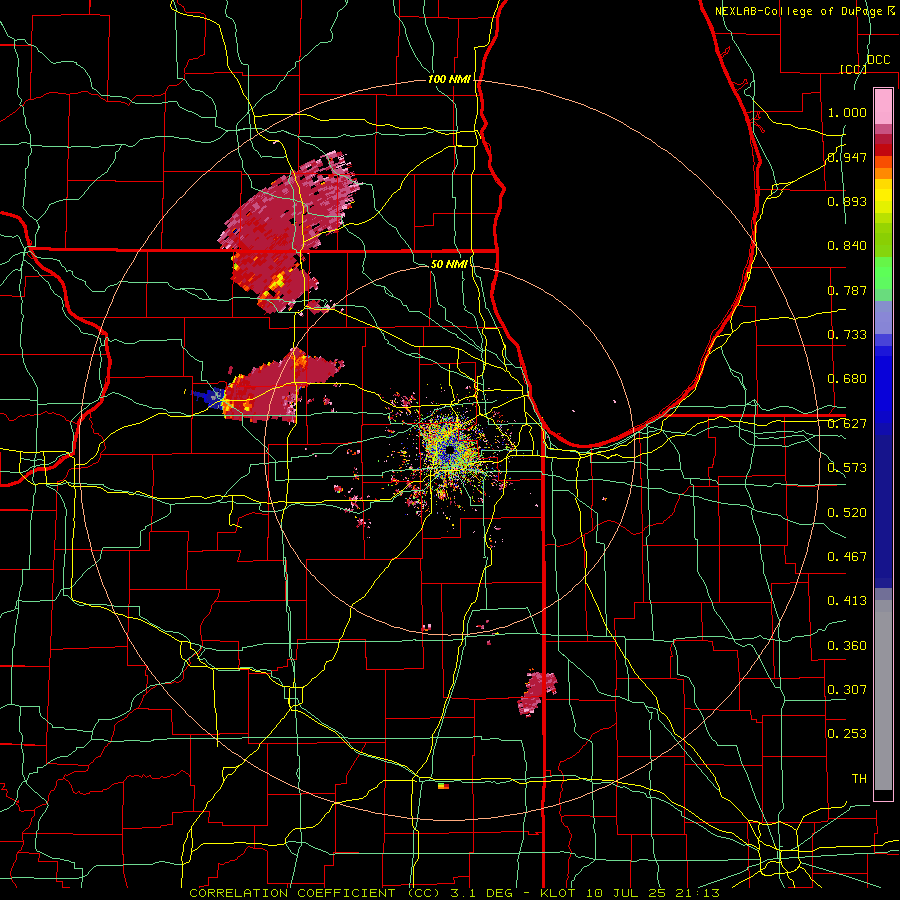Viewport: 900px width, 900px height.
Task: Click the TH label at the scale's bottom
Action: [859, 778]
